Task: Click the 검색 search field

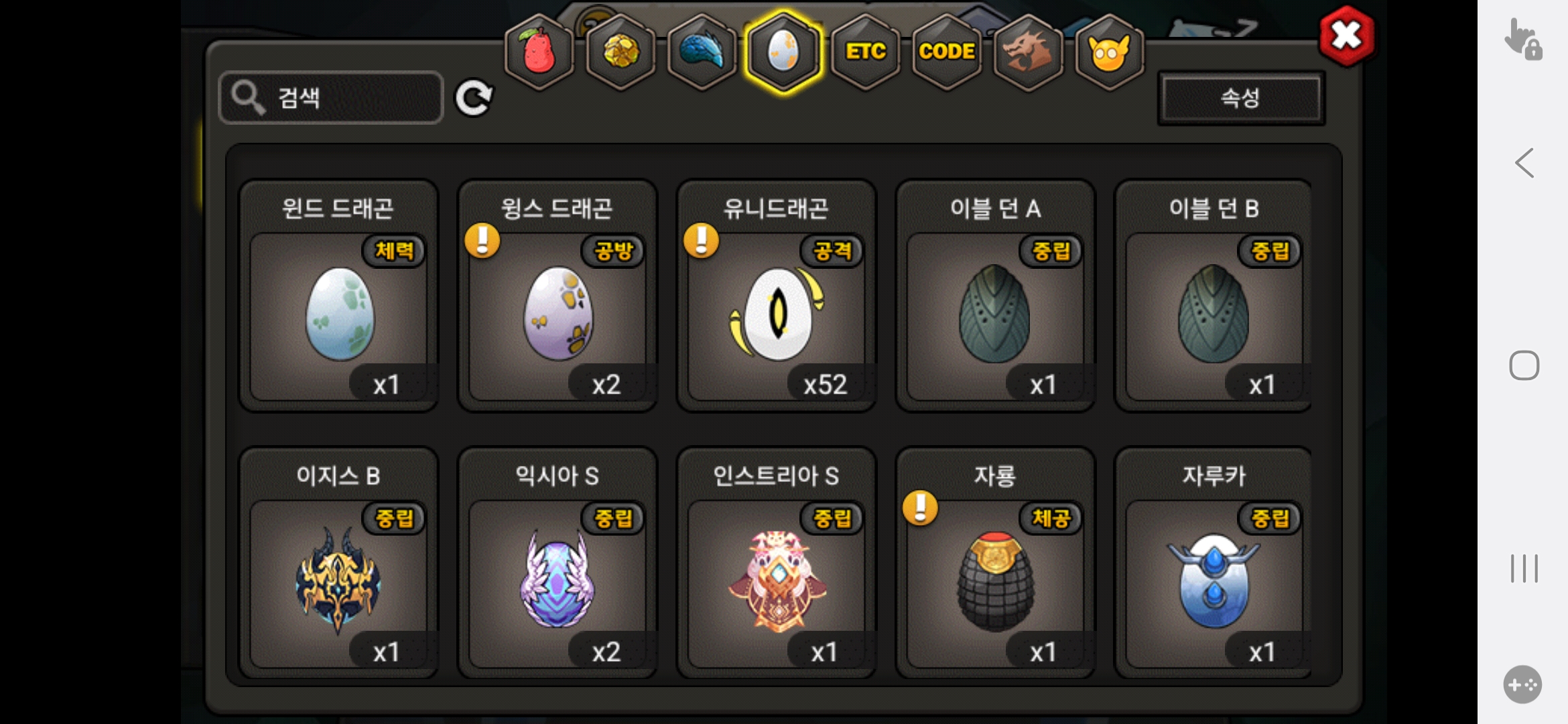Action: point(331,98)
